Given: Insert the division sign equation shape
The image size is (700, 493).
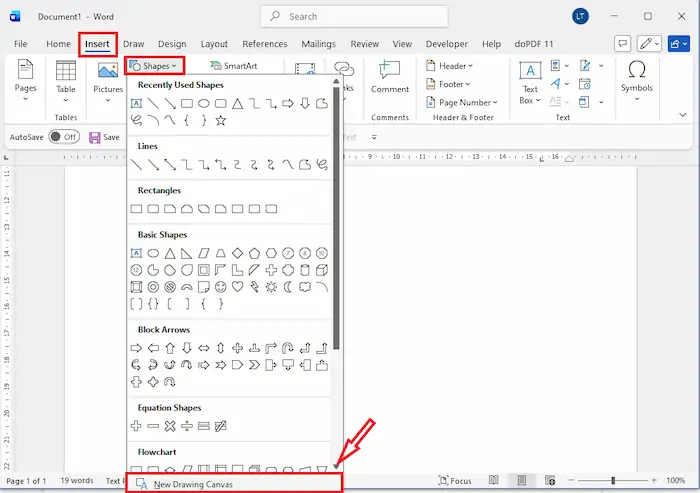Looking at the screenshot, I should point(187,426).
